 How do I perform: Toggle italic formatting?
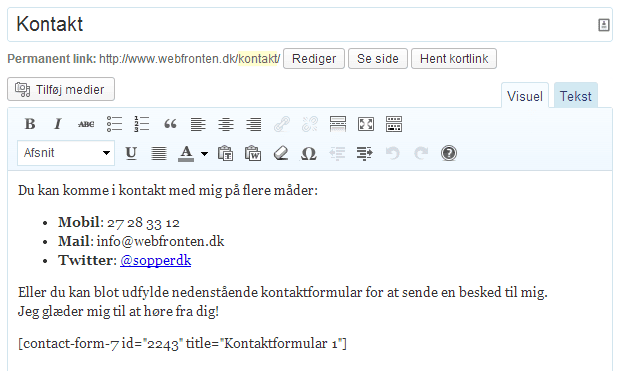point(58,124)
